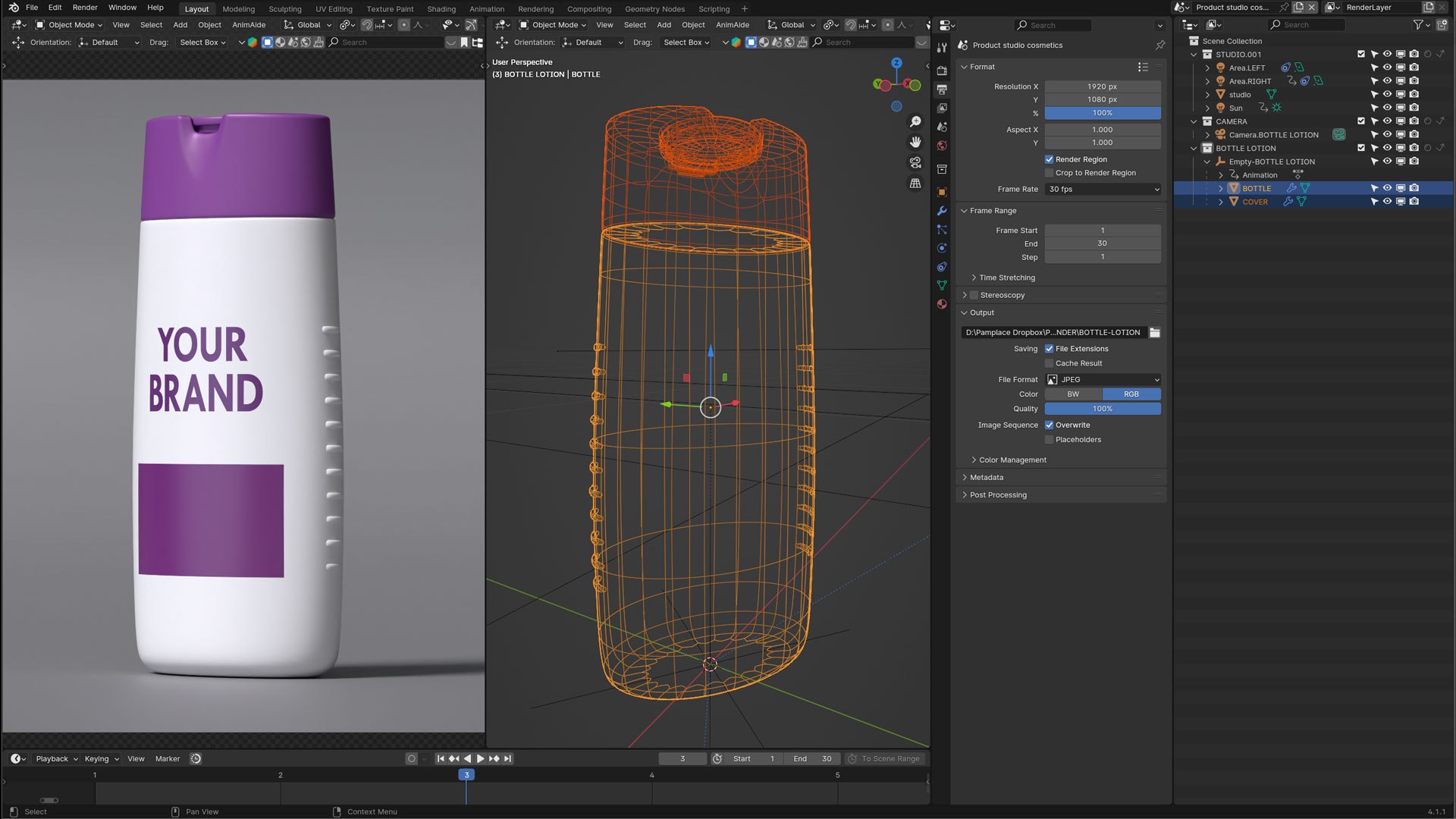Expand the Color Management section

pos(1012,460)
